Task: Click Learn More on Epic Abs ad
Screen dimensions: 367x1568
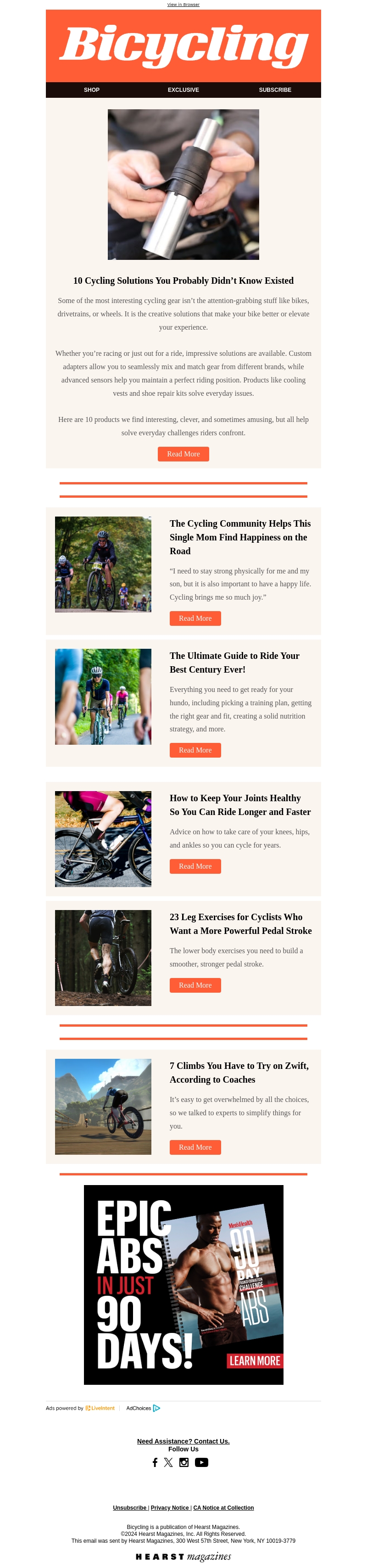Action: [255, 1360]
